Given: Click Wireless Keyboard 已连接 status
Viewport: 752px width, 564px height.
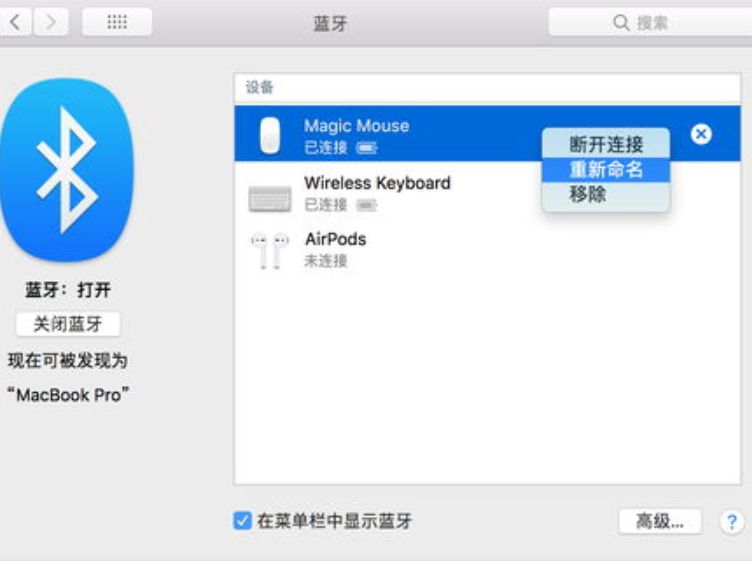Looking at the screenshot, I should (326, 205).
